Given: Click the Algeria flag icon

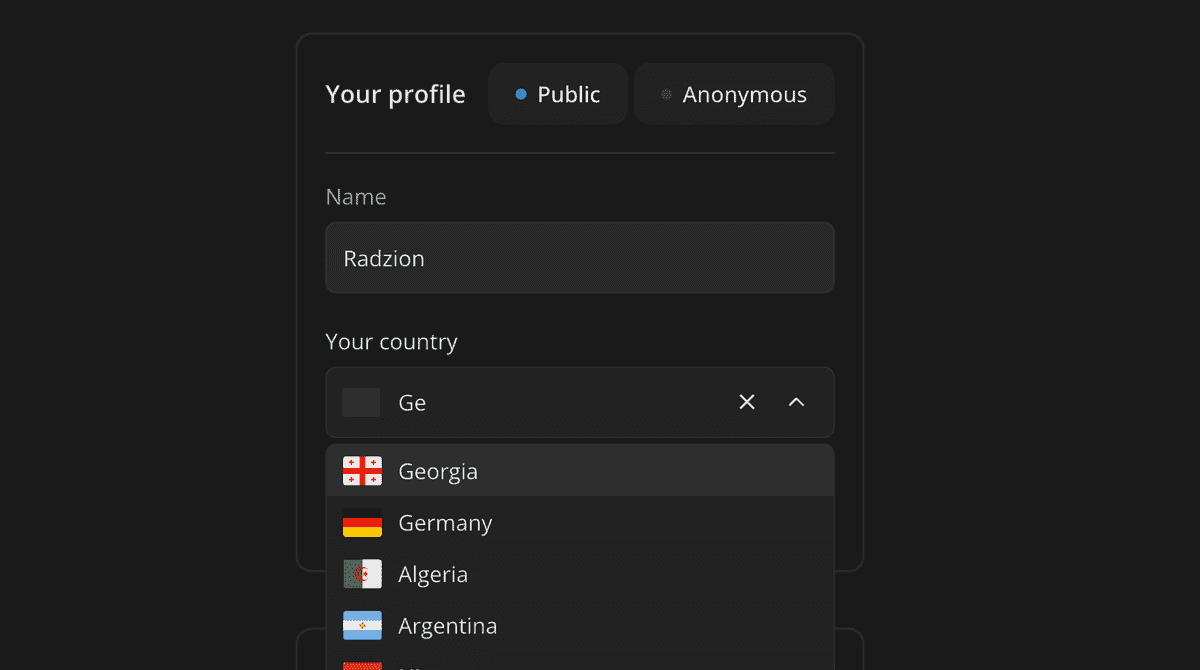Looking at the screenshot, I should 361,574.
